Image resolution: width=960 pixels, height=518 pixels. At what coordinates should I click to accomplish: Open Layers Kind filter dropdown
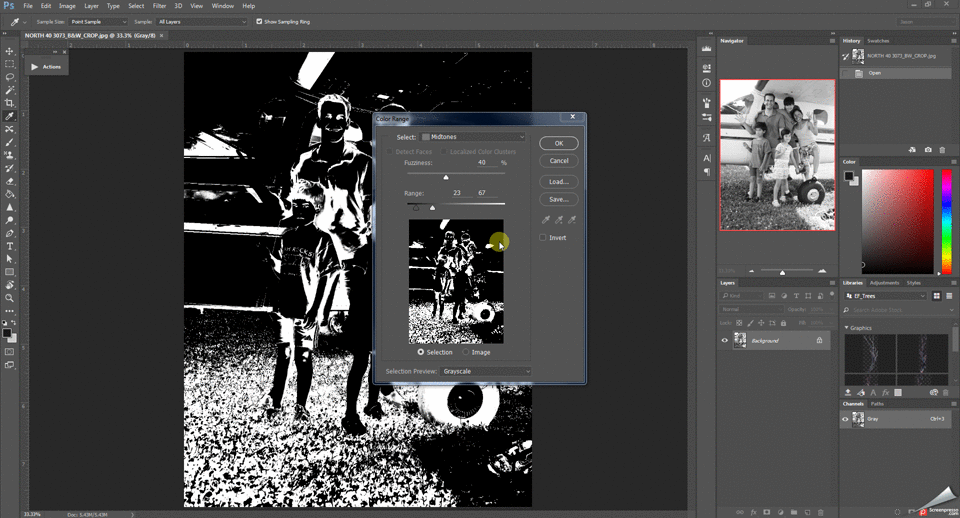click(x=741, y=296)
